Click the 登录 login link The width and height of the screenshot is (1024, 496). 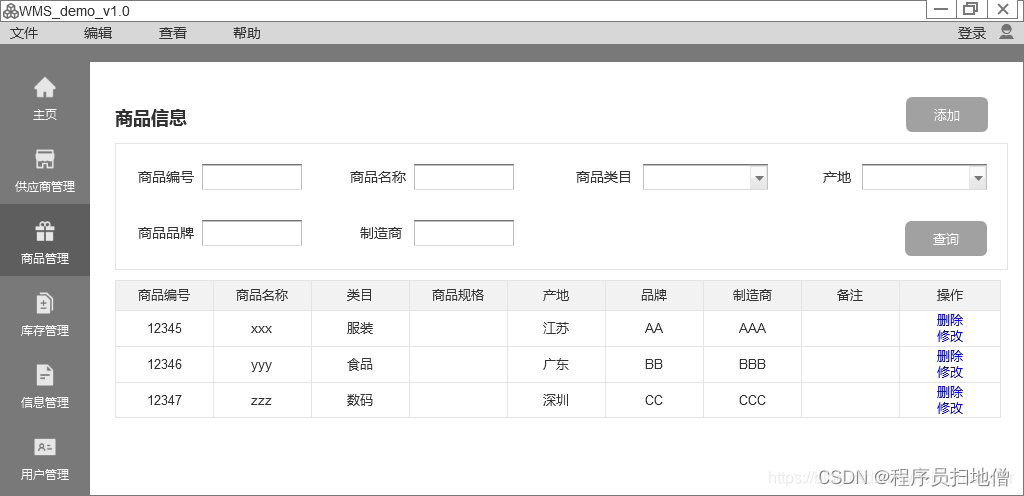pyautogui.click(x=972, y=33)
